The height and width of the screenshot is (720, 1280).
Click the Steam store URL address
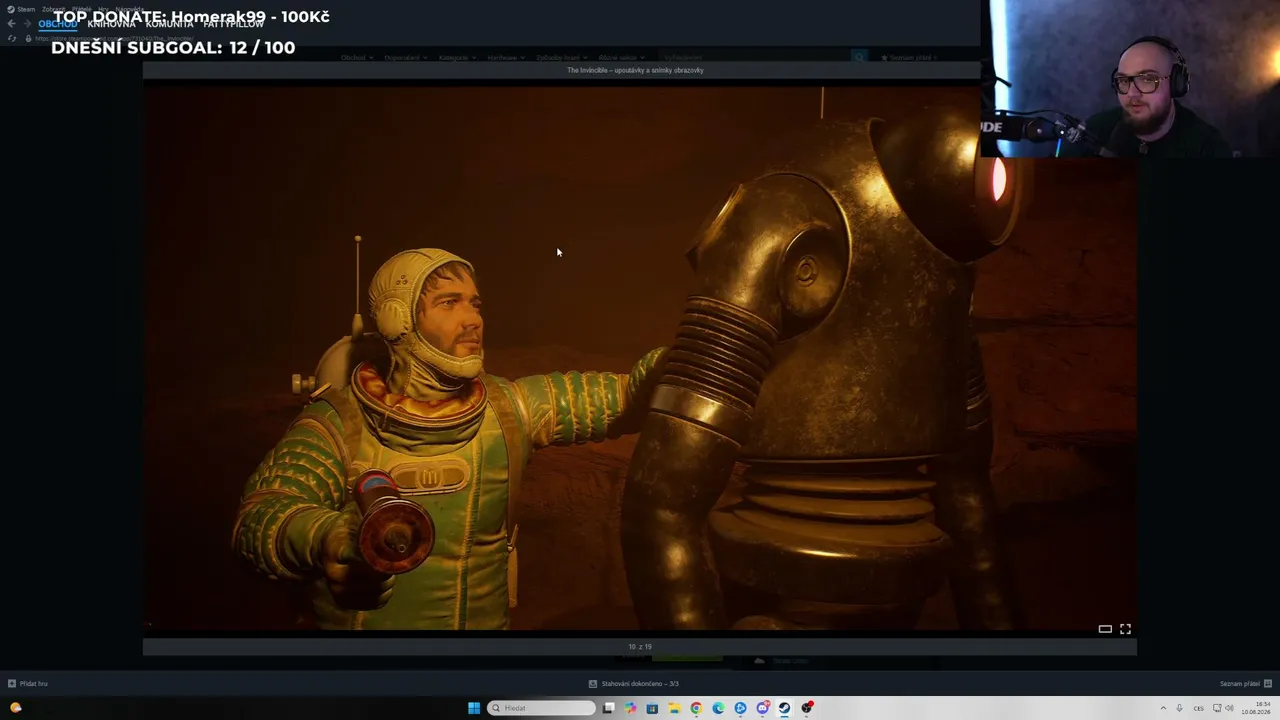pyautogui.click(x=114, y=38)
